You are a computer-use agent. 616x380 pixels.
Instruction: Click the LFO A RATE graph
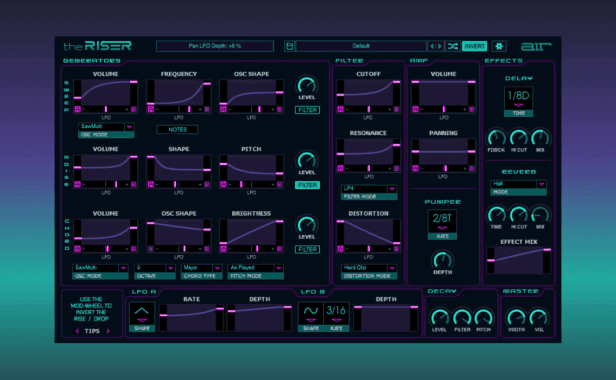(x=191, y=317)
